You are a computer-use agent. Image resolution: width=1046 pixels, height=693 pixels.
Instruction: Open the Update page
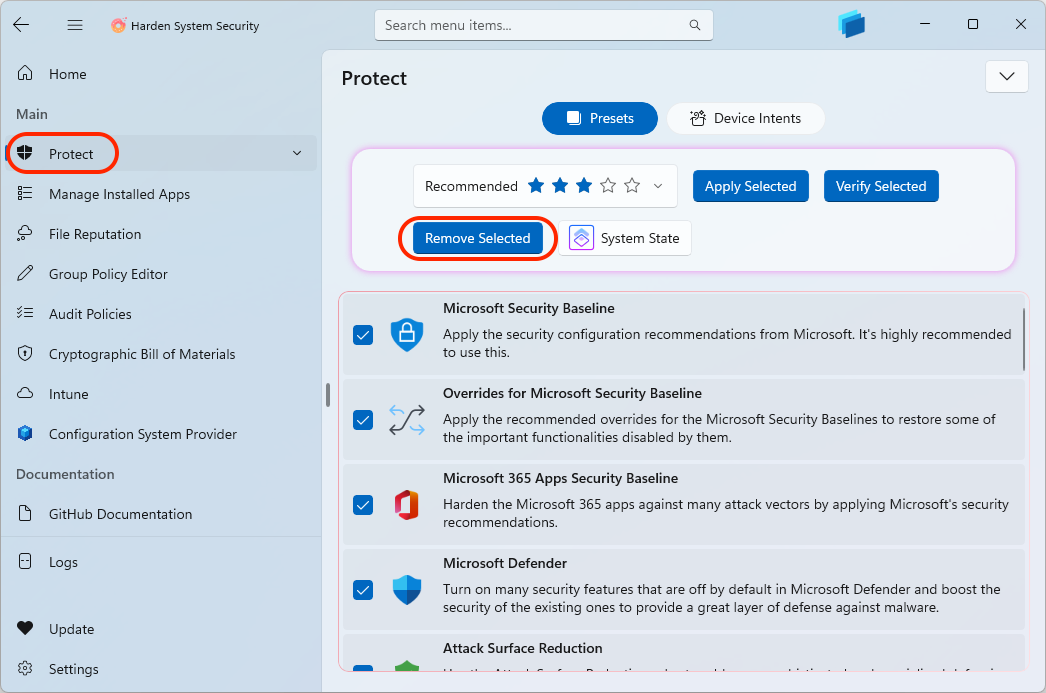tap(161, 628)
